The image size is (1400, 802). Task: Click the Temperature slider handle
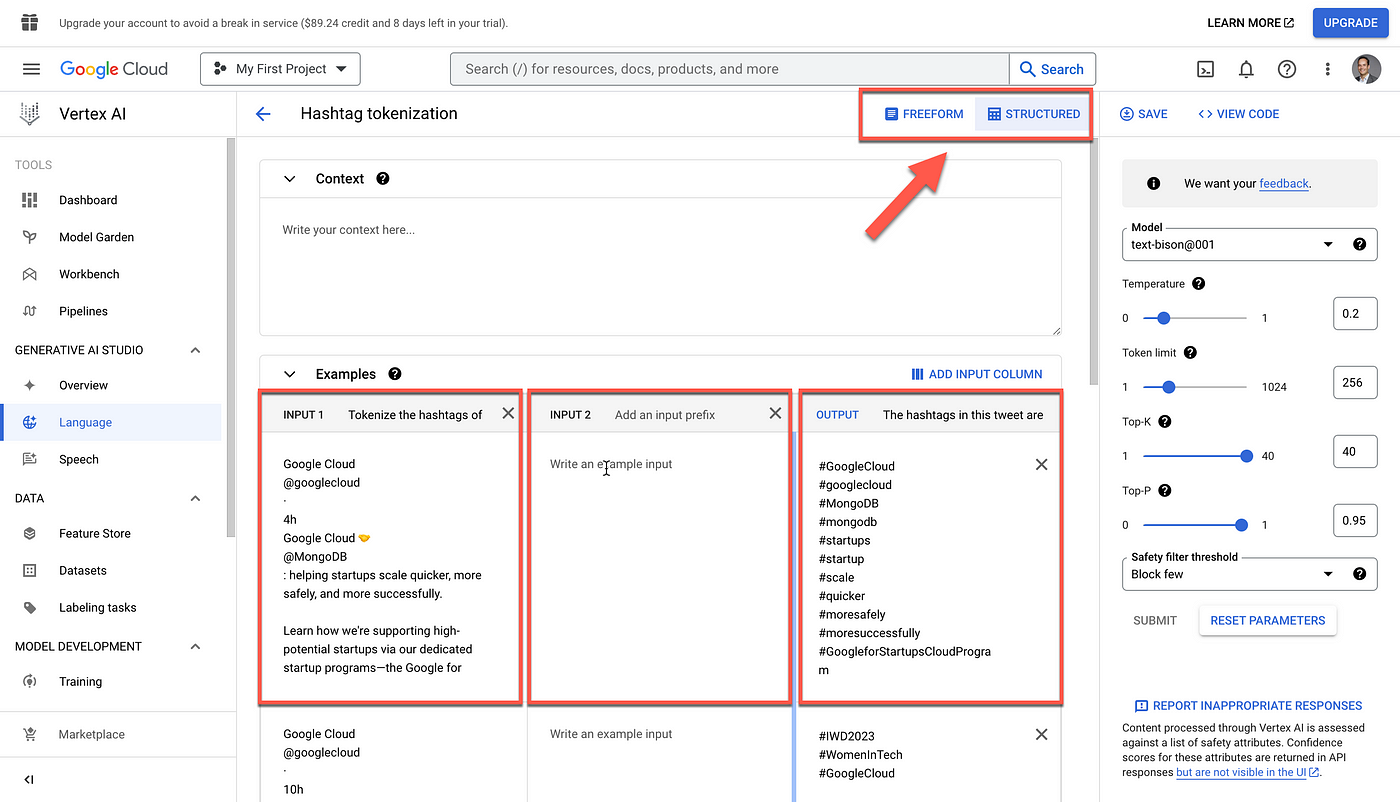pos(1163,318)
